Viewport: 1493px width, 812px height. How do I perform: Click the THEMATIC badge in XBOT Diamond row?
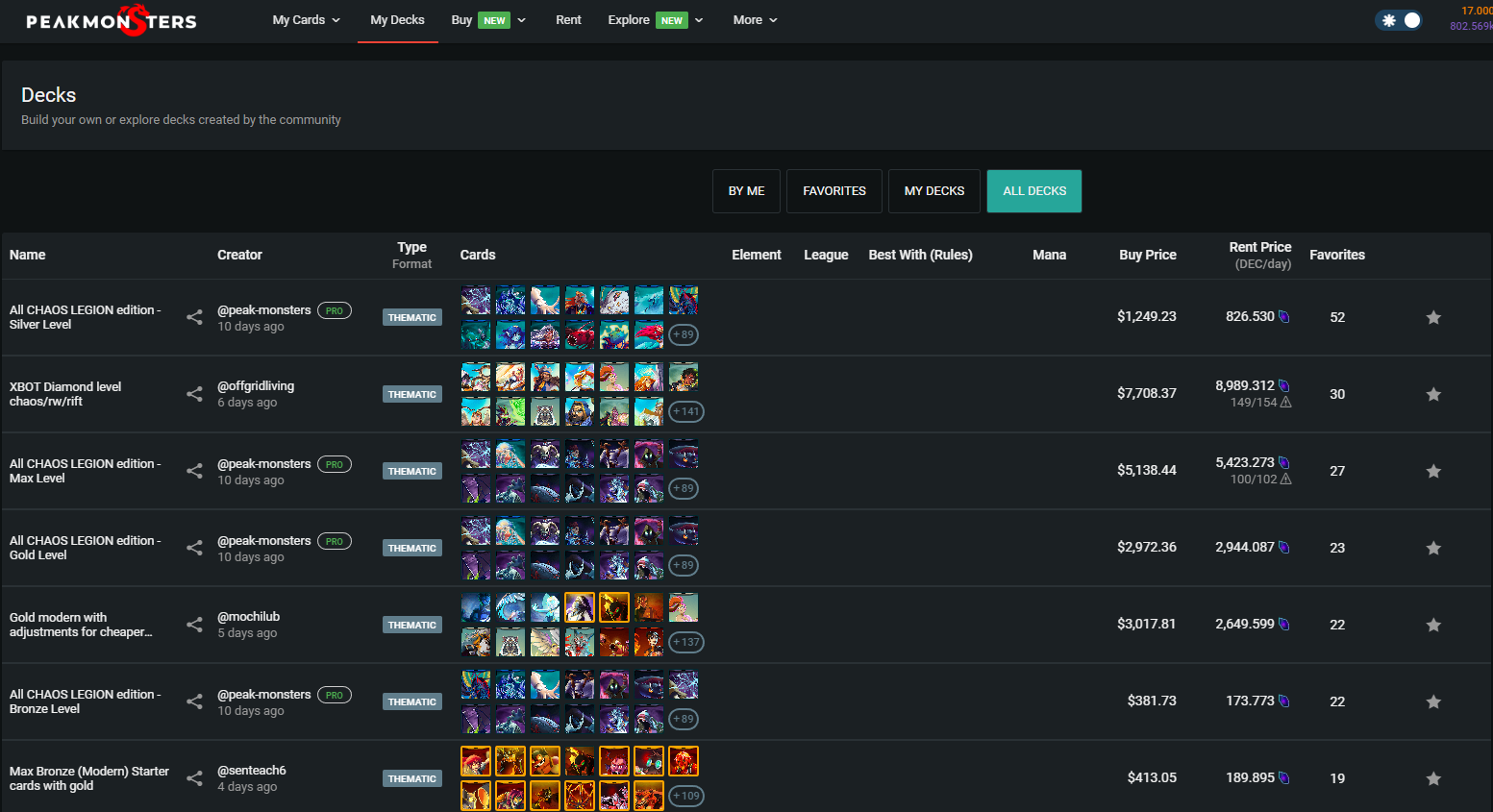tap(412, 394)
